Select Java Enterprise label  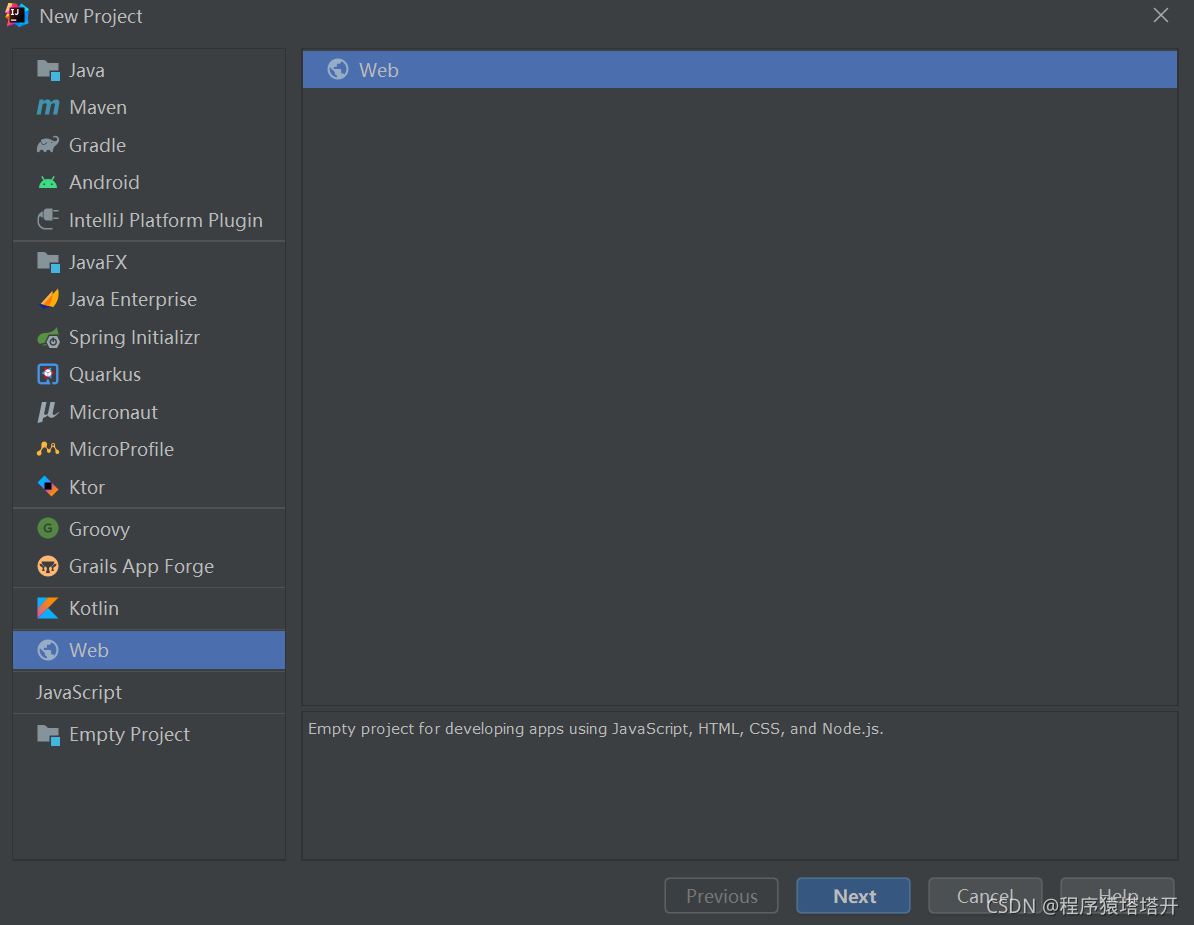(x=132, y=299)
